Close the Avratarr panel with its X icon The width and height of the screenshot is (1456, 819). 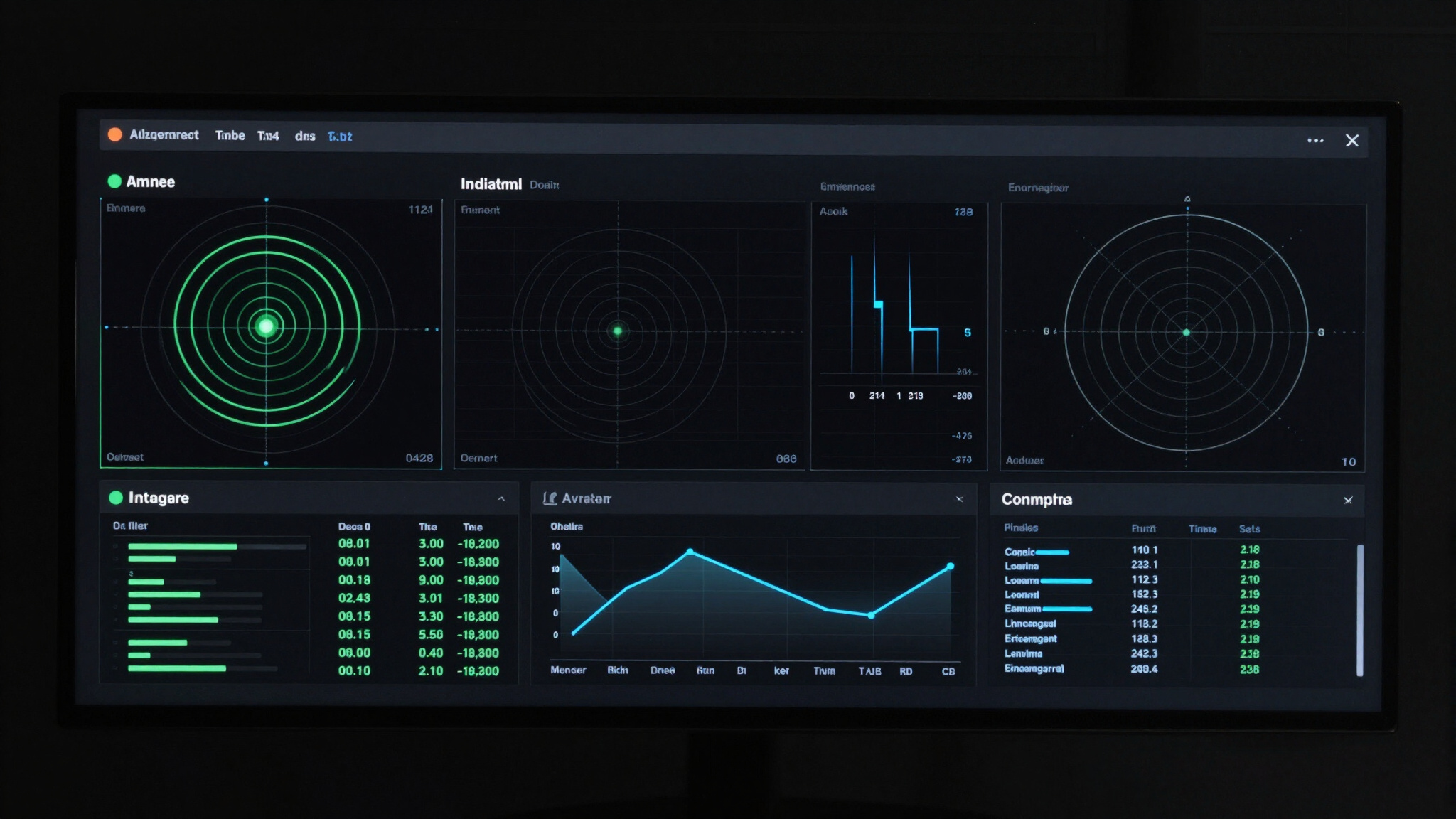click(x=959, y=499)
